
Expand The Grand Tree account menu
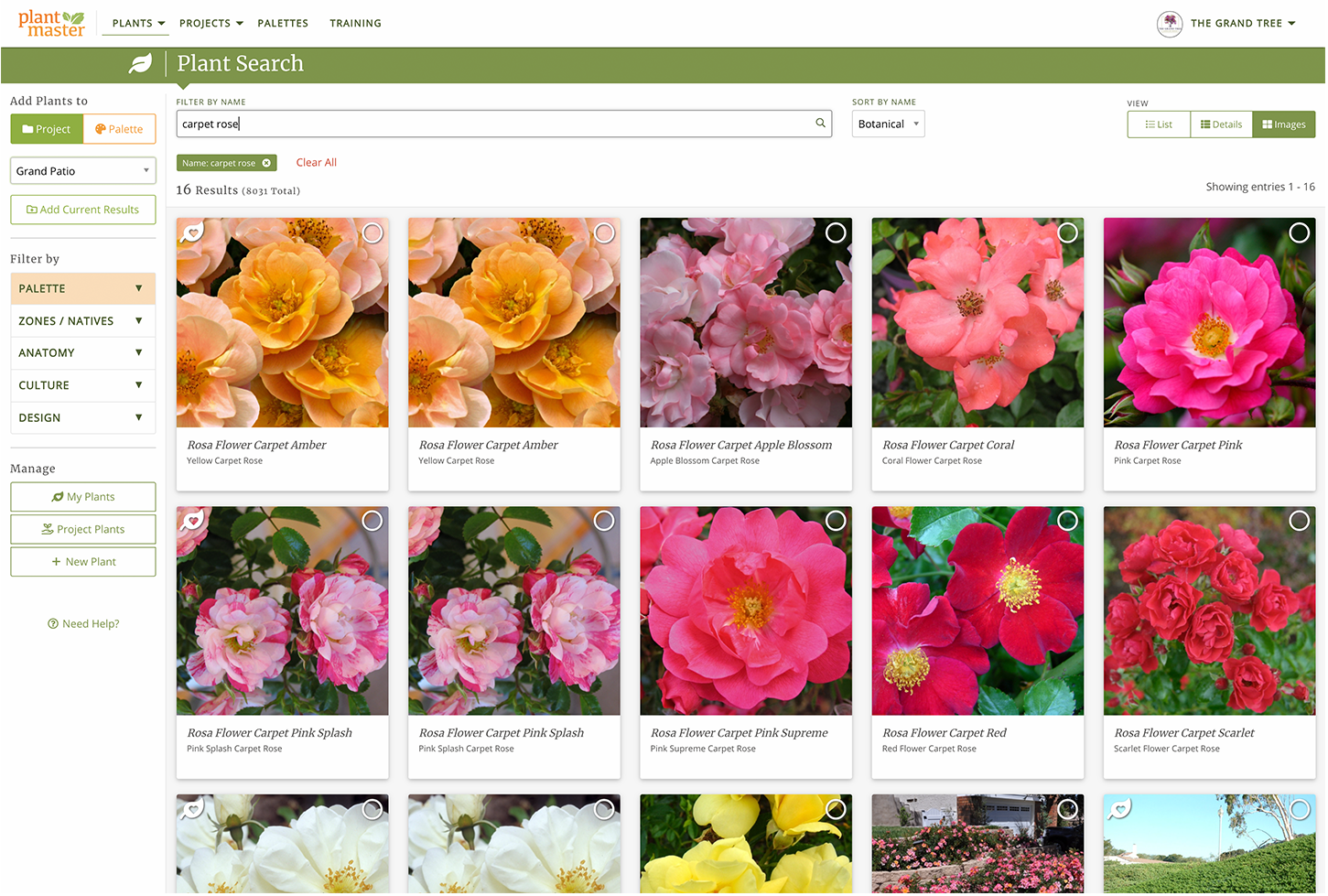click(x=1243, y=24)
